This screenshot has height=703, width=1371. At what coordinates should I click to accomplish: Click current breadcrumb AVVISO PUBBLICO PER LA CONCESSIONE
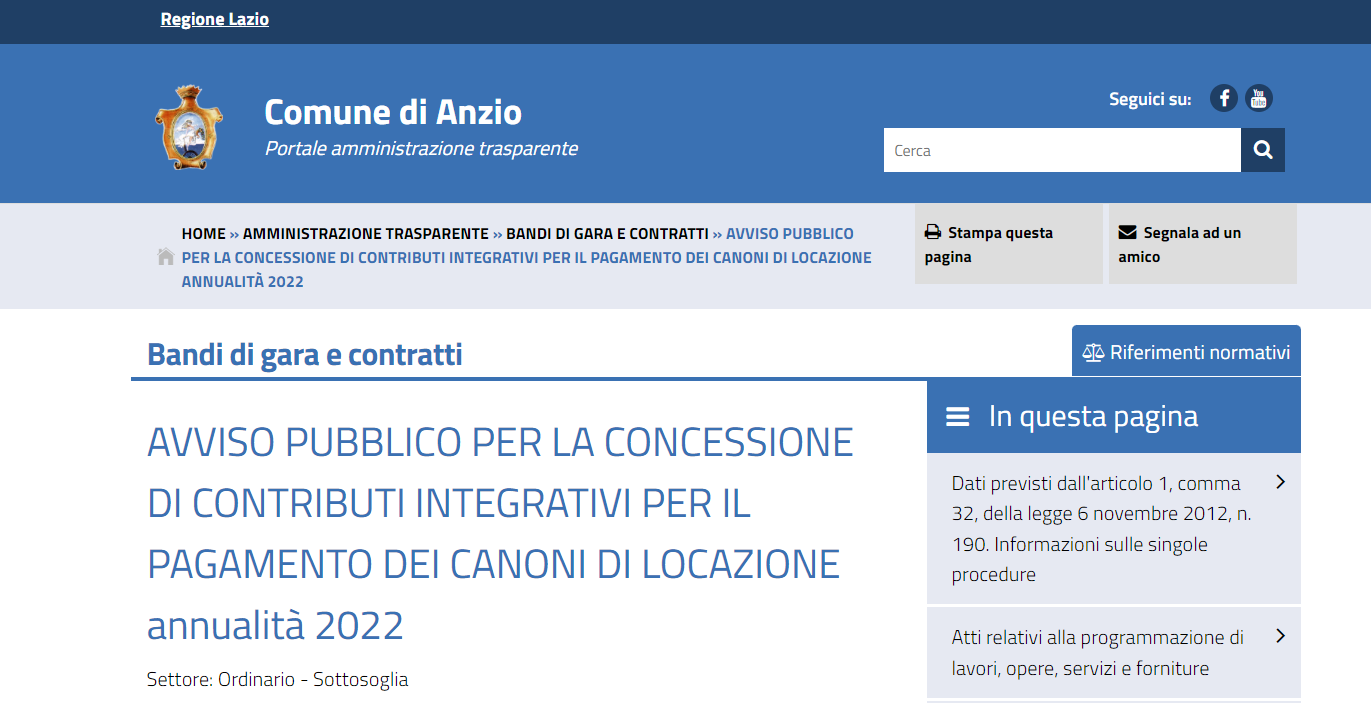click(526, 257)
